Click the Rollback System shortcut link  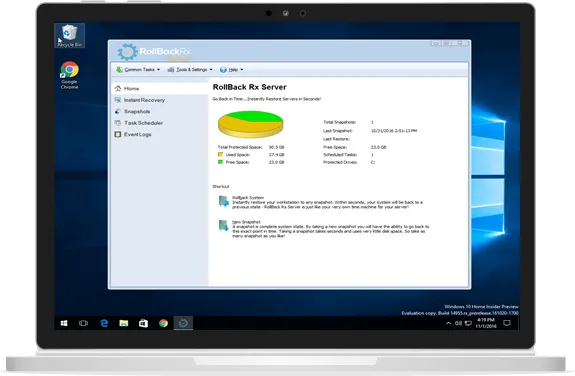[x=248, y=197]
